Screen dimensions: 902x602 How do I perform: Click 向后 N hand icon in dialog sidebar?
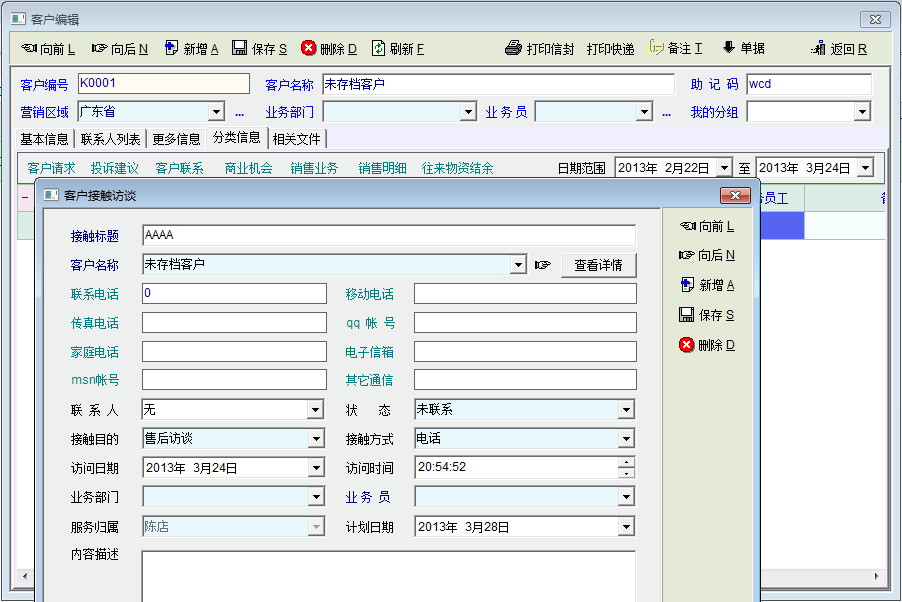pos(687,255)
